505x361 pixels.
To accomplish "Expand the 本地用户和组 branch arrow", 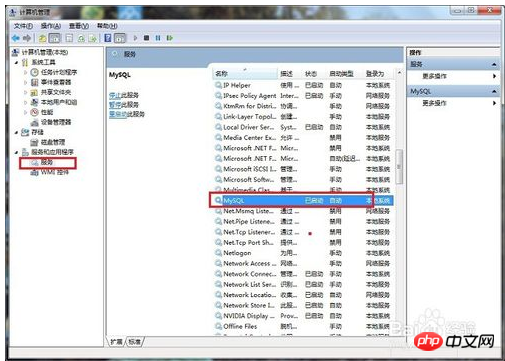I will tap(26, 102).
